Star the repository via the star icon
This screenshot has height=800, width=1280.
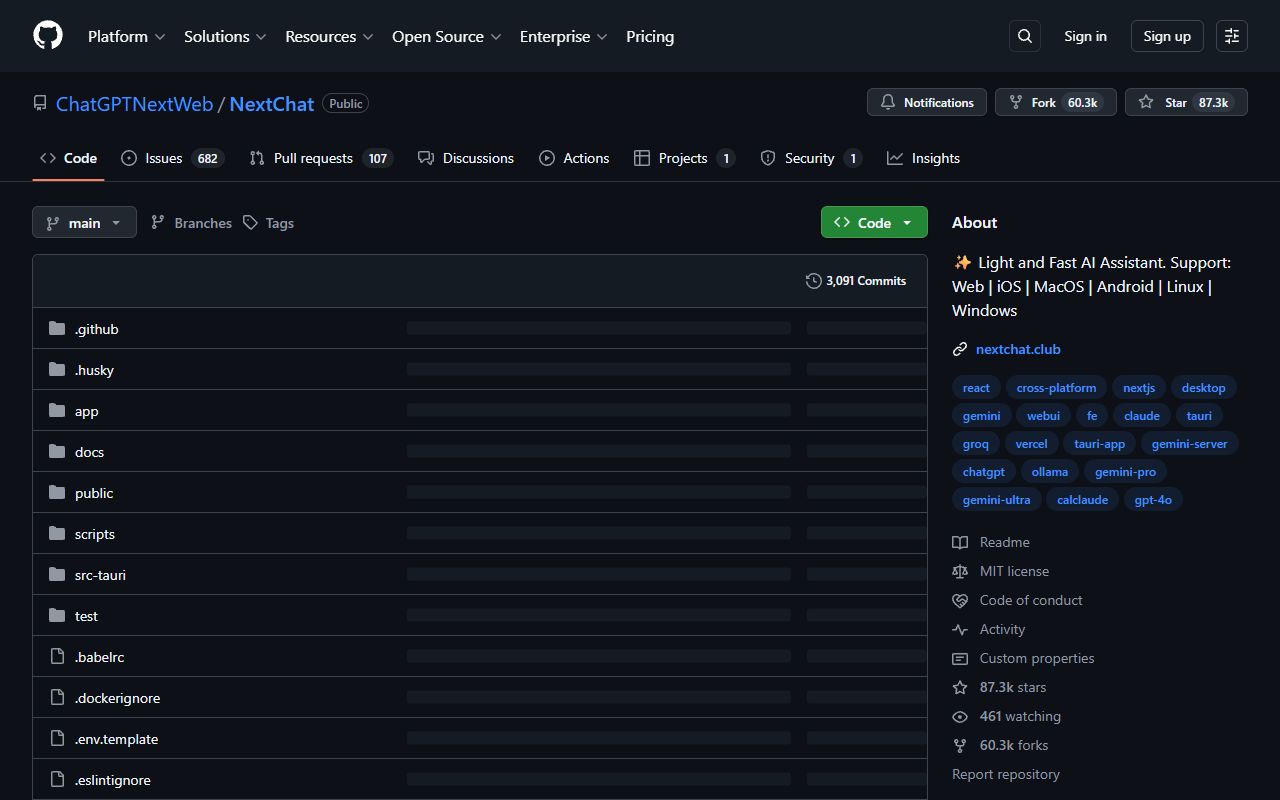pos(1146,102)
